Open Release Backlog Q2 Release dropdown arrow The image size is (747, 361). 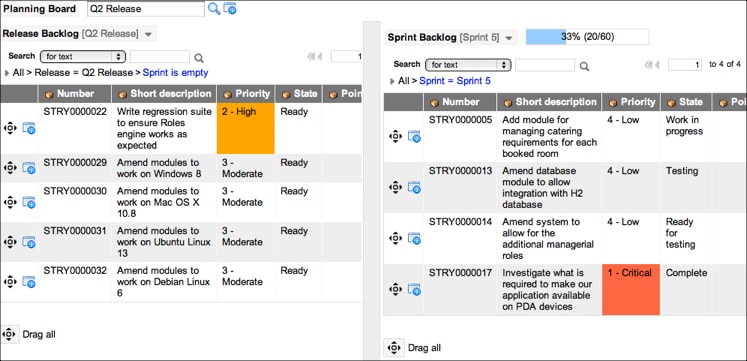148,34
